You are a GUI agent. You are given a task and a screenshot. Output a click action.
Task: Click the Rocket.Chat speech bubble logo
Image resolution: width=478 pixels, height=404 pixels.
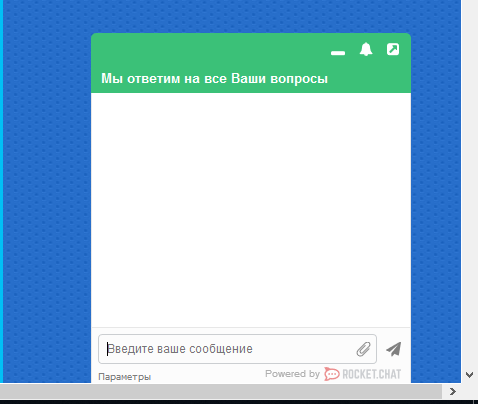332,374
